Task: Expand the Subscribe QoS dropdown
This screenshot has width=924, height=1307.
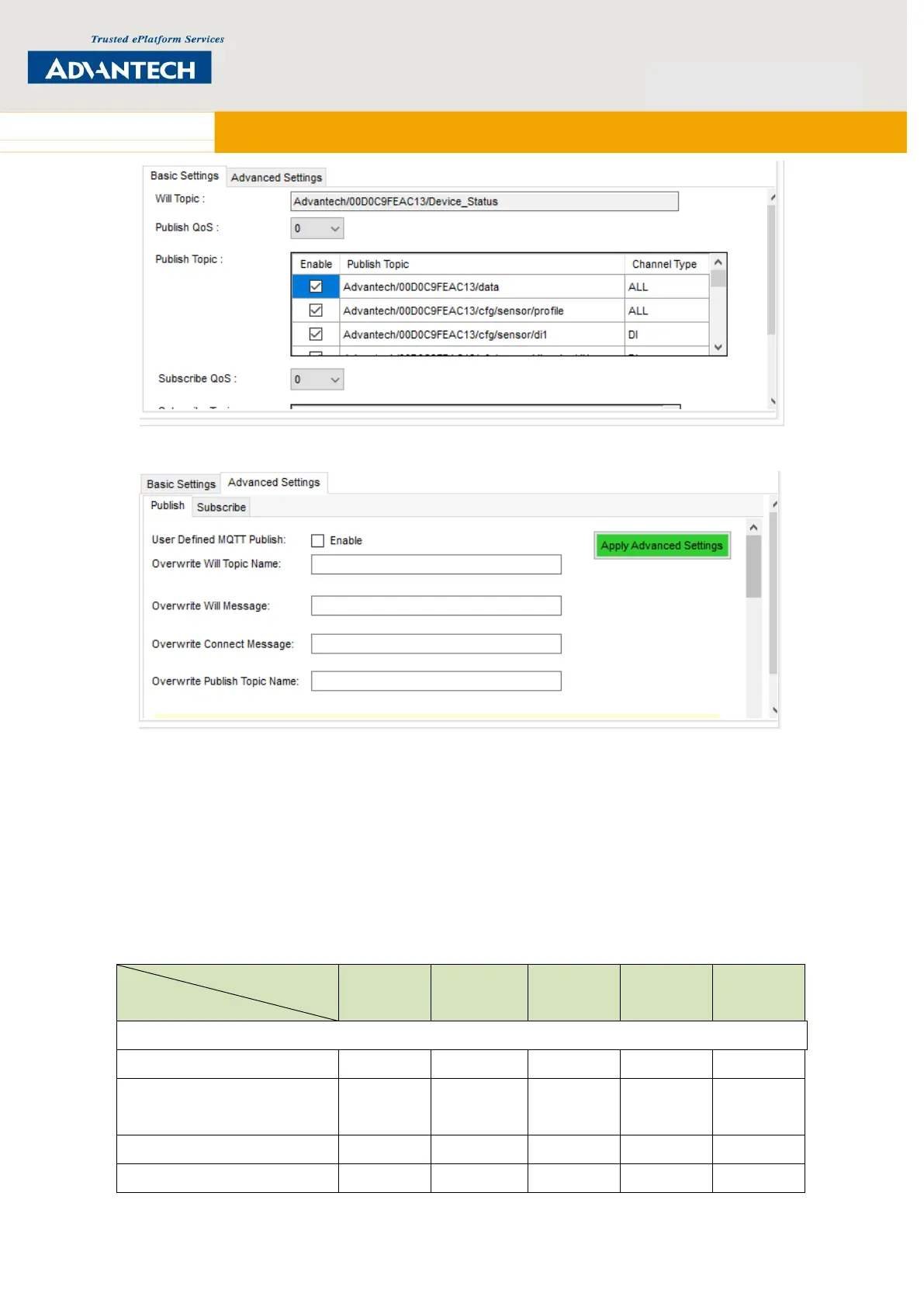Action: [x=317, y=380]
